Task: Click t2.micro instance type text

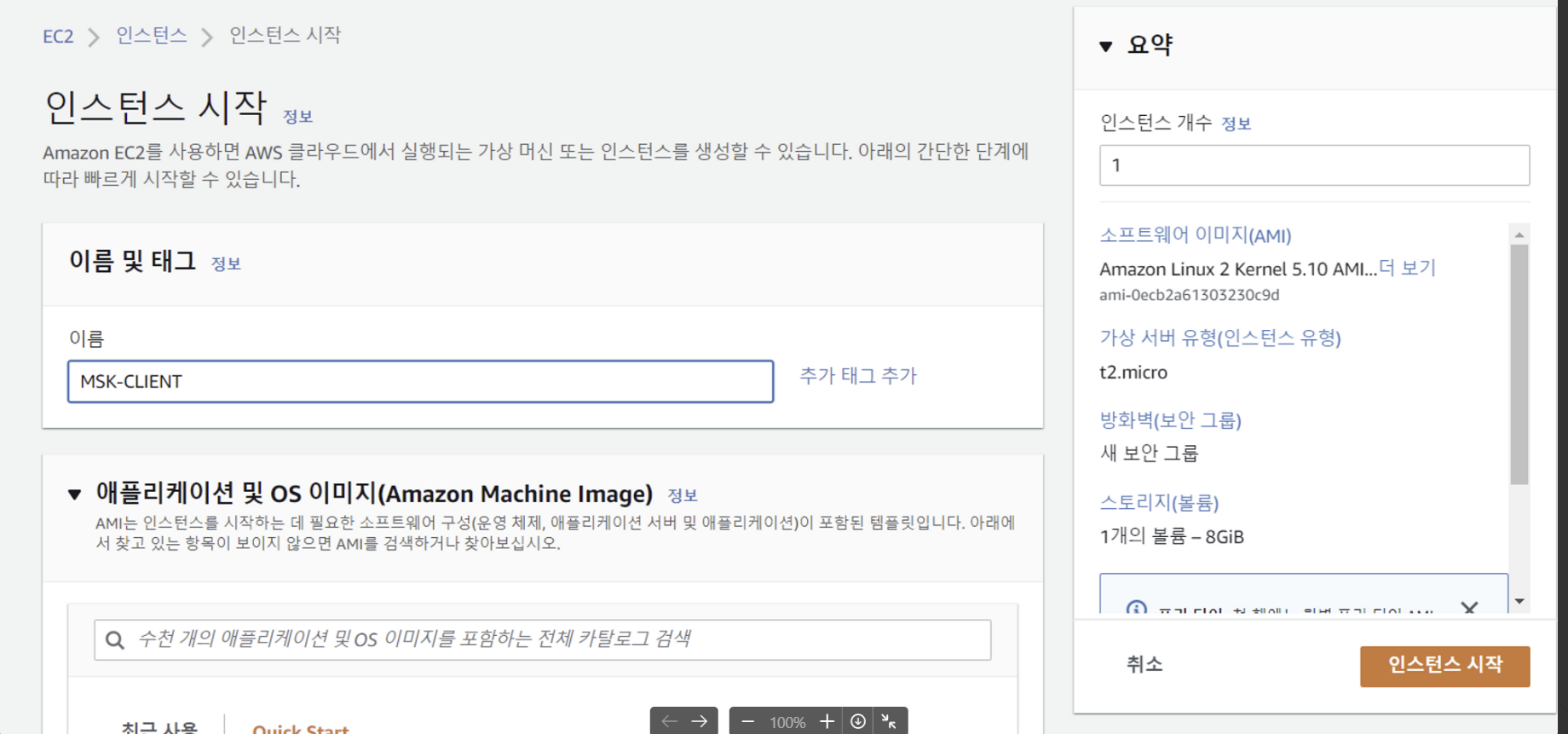Action: click(1133, 373)
